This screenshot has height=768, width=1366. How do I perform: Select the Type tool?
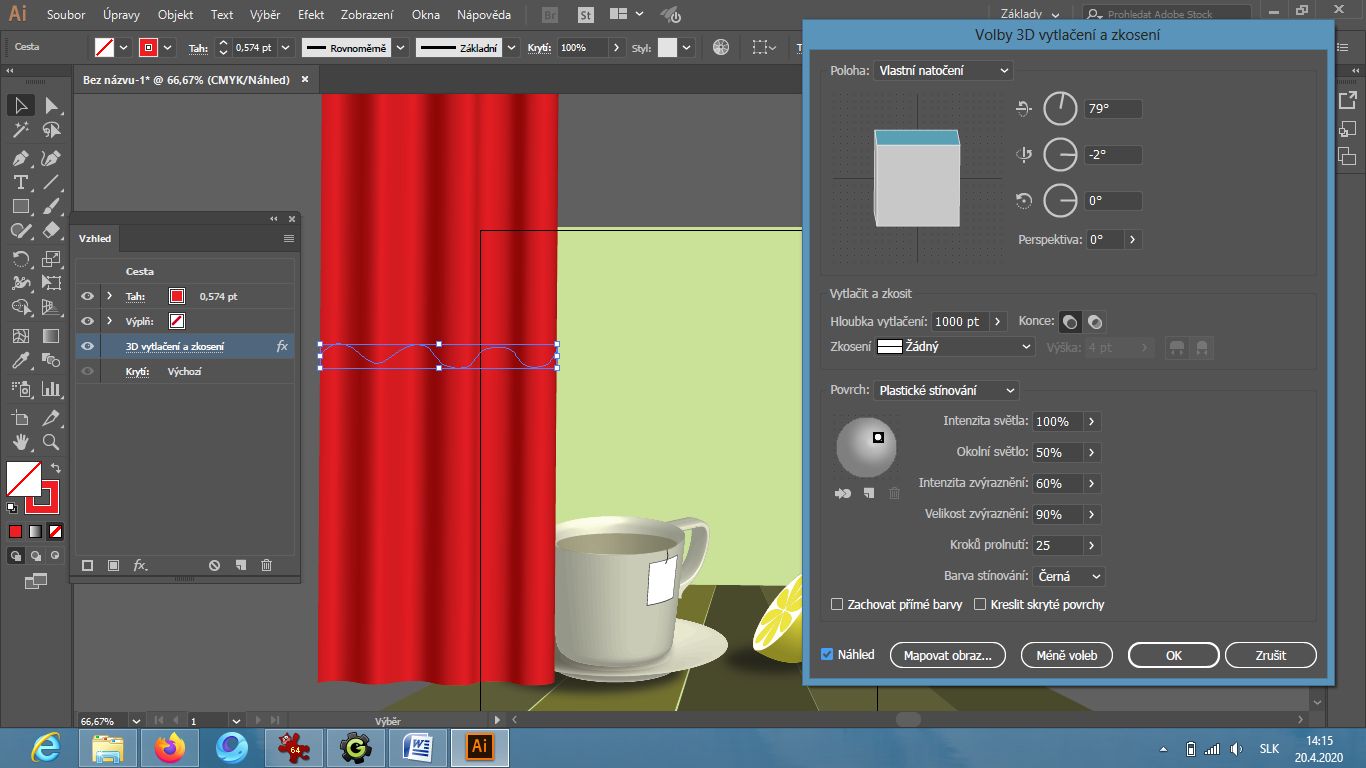[x=20, y=182]
